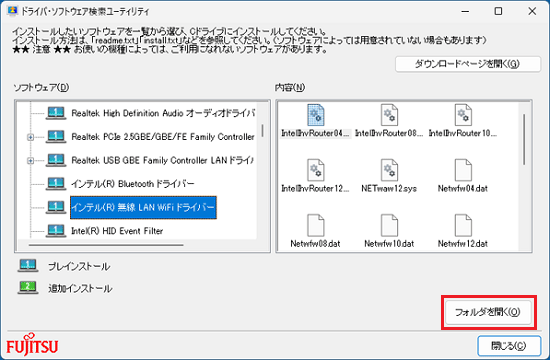This screenshot has height=360, width=550.
Task: Expand the Realtek USB GBE Family Controller node
Action: pos(31,161)
